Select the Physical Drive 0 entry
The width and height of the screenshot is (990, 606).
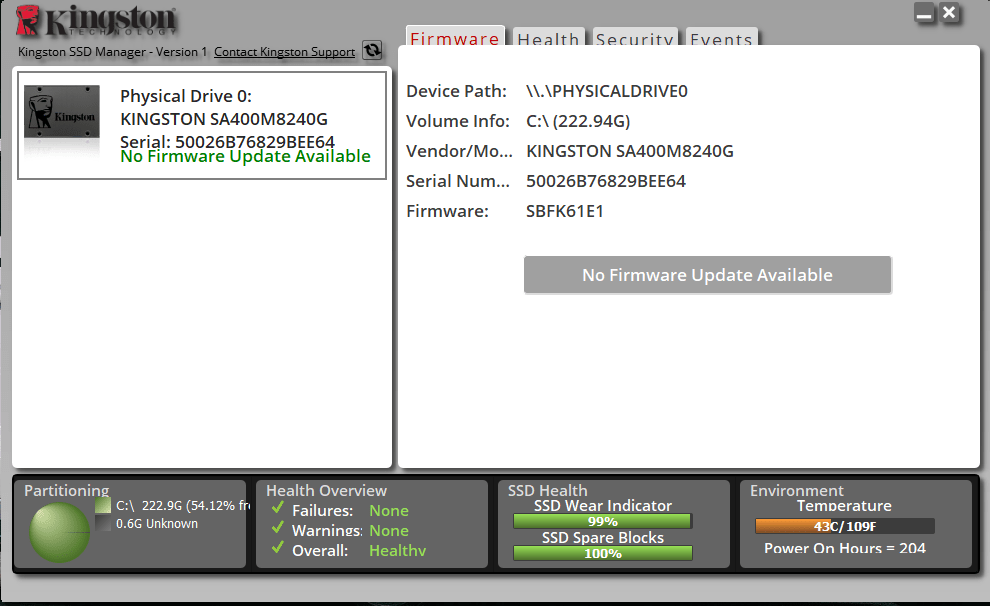pos(202,126)
